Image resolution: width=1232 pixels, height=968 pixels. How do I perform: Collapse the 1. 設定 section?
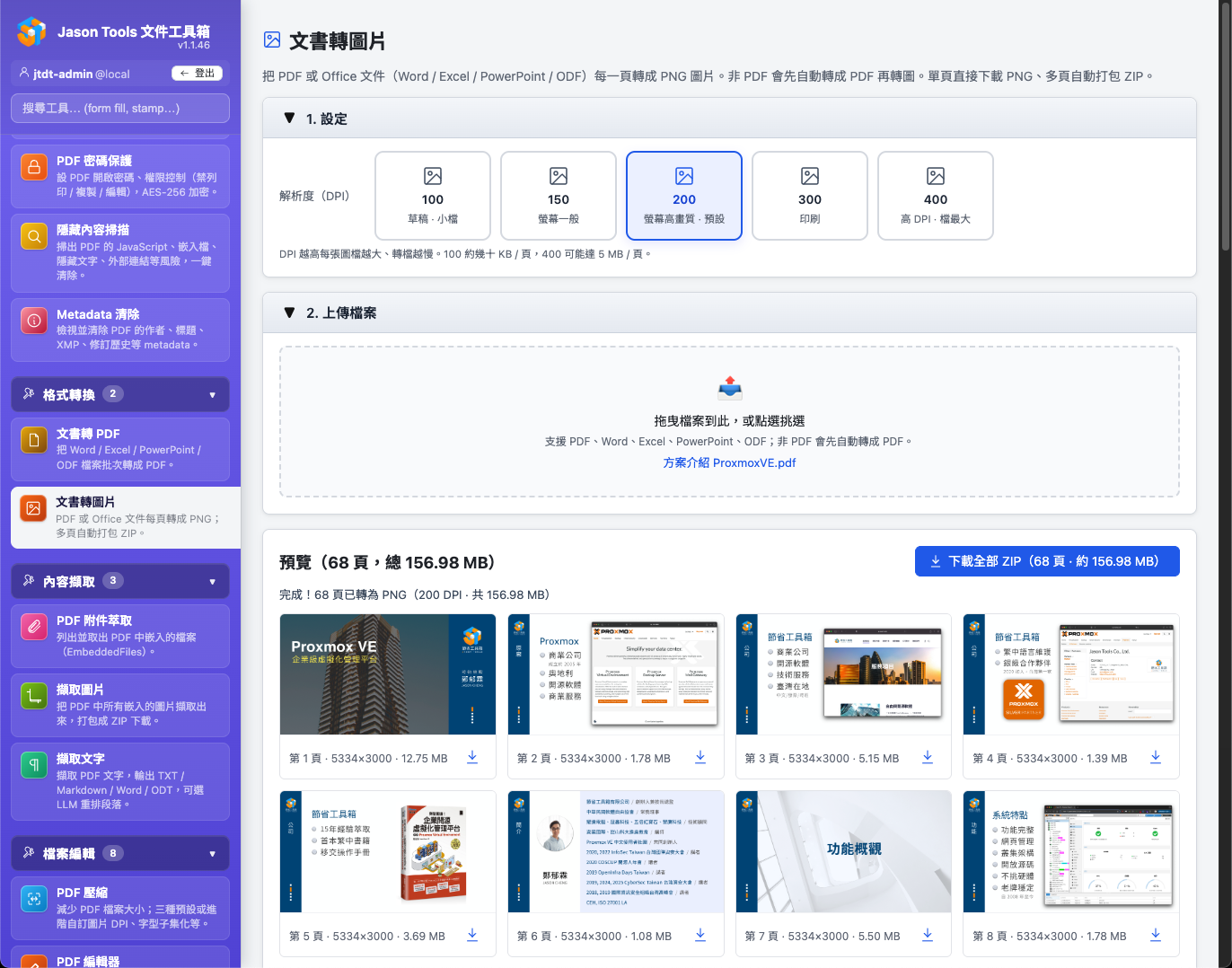[289, 118]
